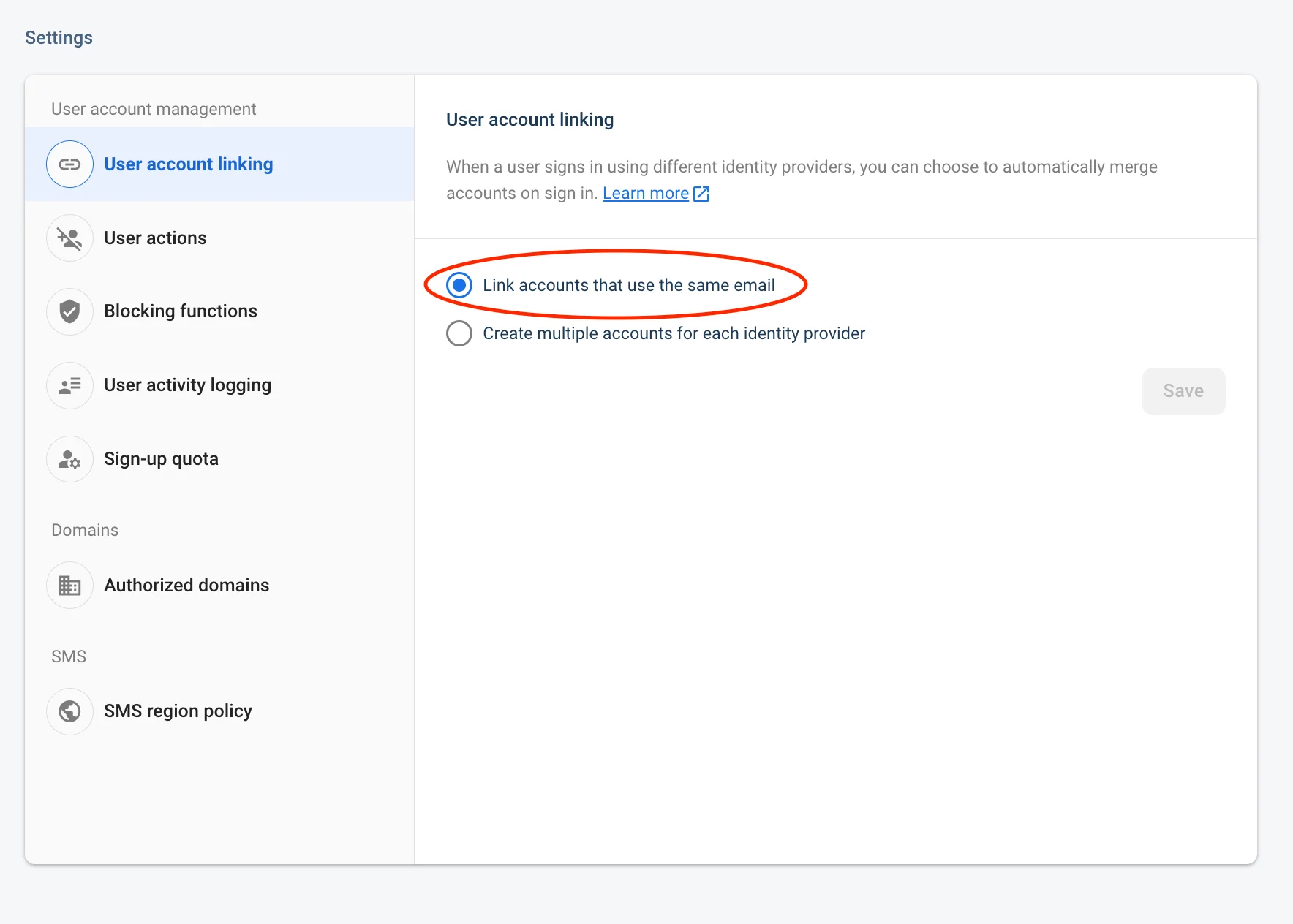Open Blocking functions settings
Screen dimensions: 1293x924
tap(181, 311)
